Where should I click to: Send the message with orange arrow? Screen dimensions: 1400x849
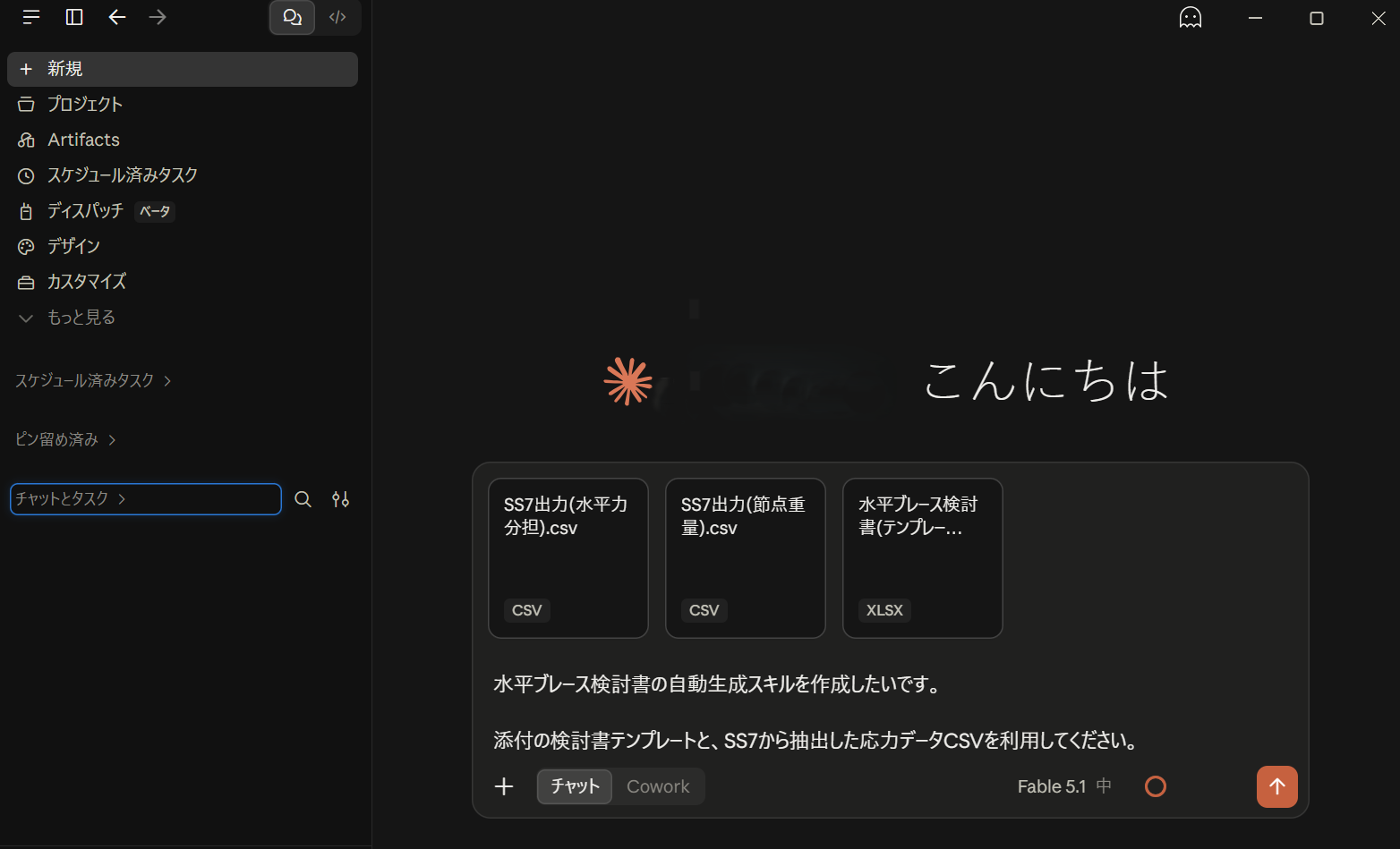(x=1277, y=786)
